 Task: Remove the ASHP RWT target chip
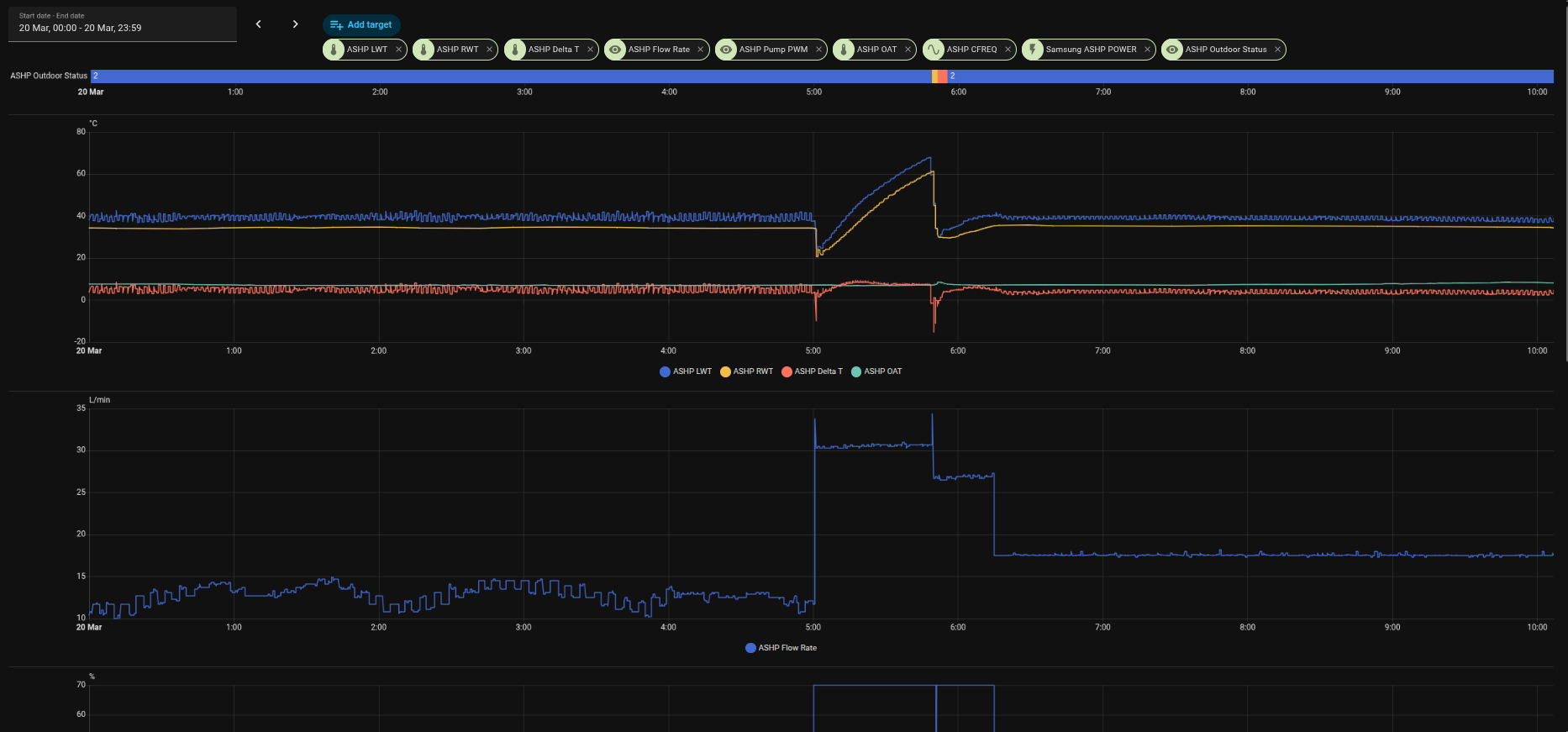(x=489, y=50)
